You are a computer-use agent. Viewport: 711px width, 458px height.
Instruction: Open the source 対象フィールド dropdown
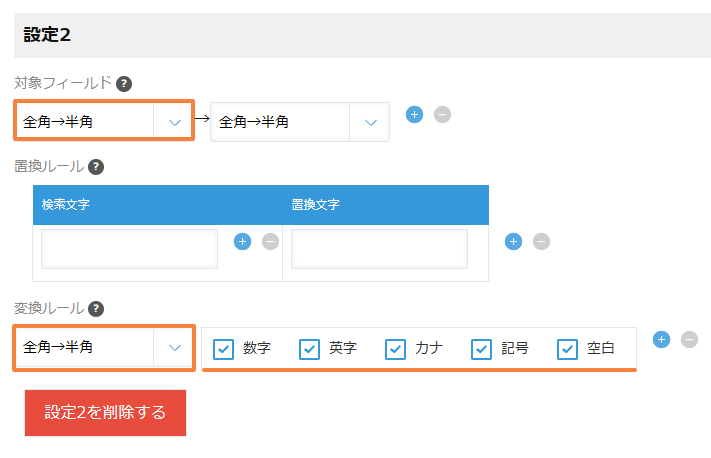[103, 122]
